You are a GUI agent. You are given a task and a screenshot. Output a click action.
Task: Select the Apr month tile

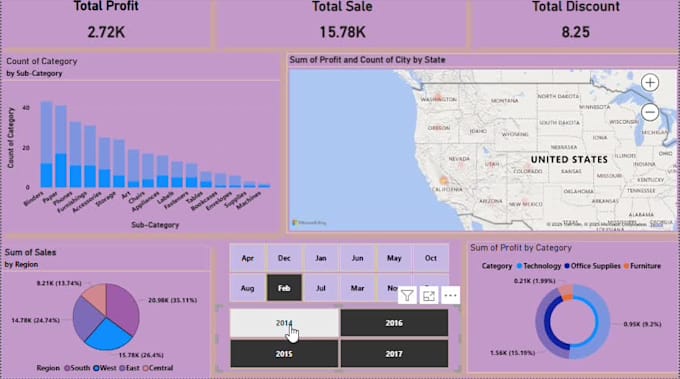point(247,258)
